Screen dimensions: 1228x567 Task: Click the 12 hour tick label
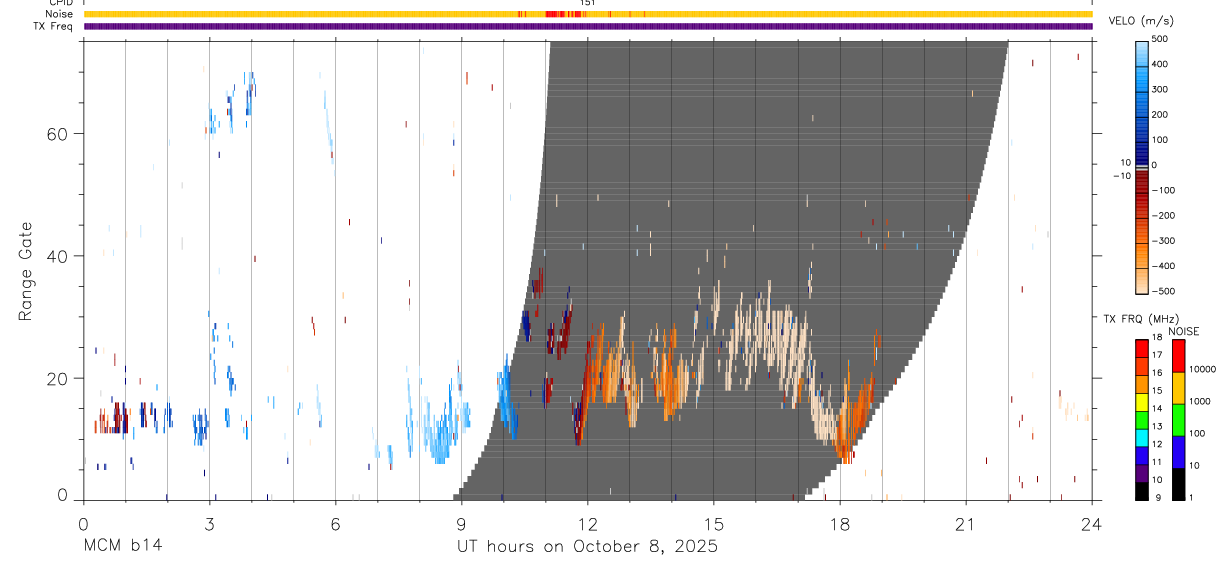tap(588, 524)
